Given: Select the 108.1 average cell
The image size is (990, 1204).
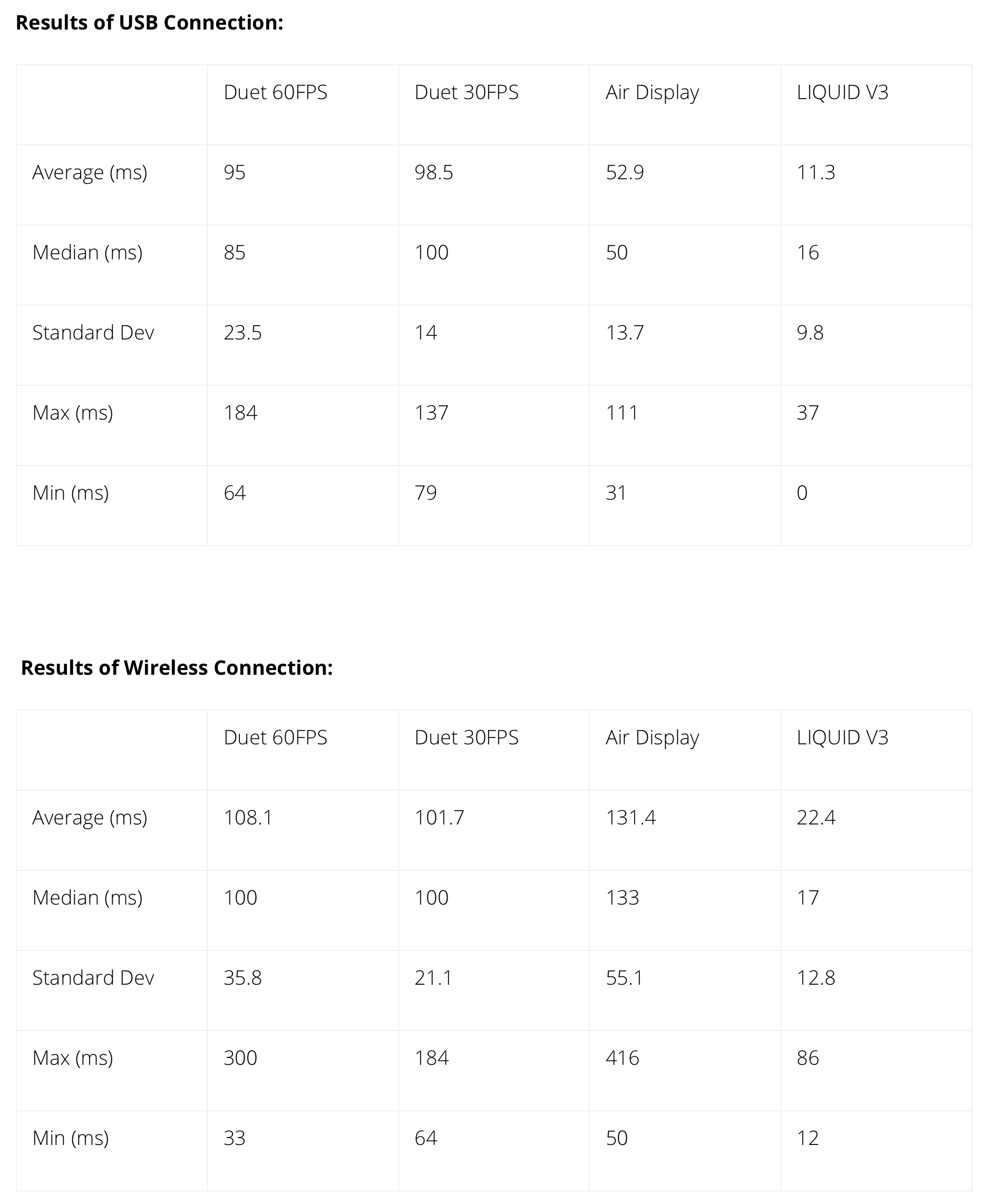Looking at the screenshot, I should (x=248, y=818).
